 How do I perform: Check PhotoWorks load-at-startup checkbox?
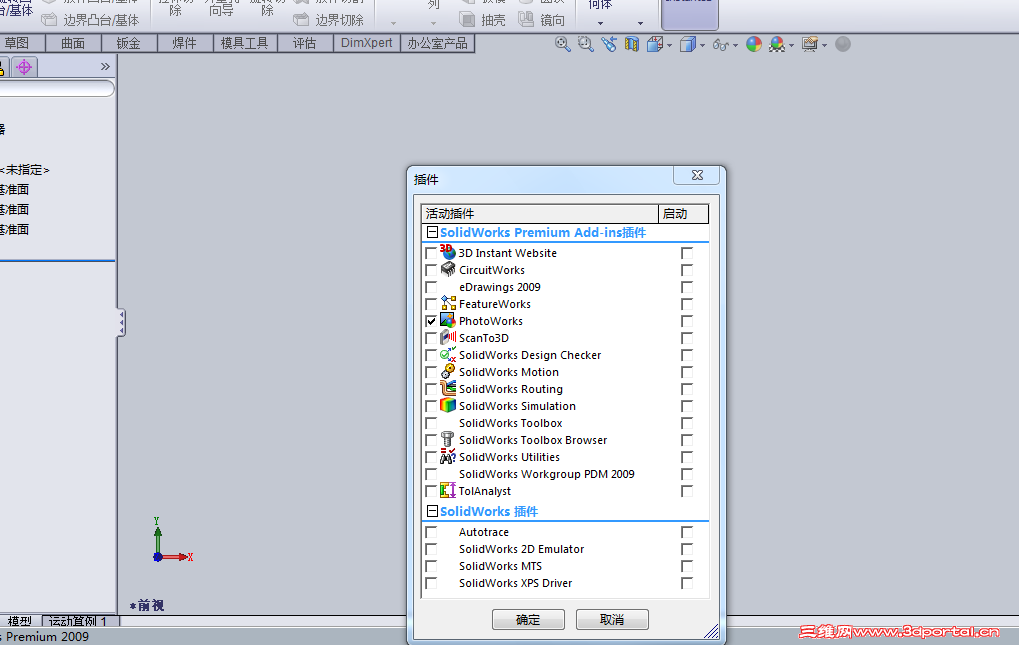click(687, 321)
